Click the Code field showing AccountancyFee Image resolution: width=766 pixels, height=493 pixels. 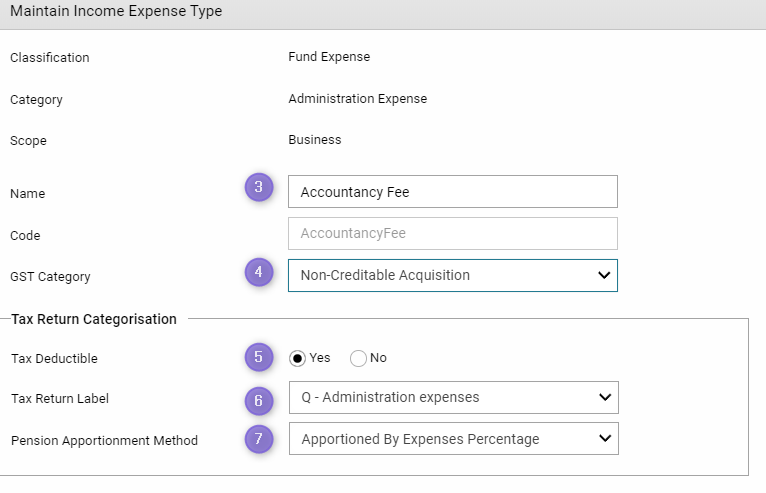pyautogui.click(x=452, y=234)
